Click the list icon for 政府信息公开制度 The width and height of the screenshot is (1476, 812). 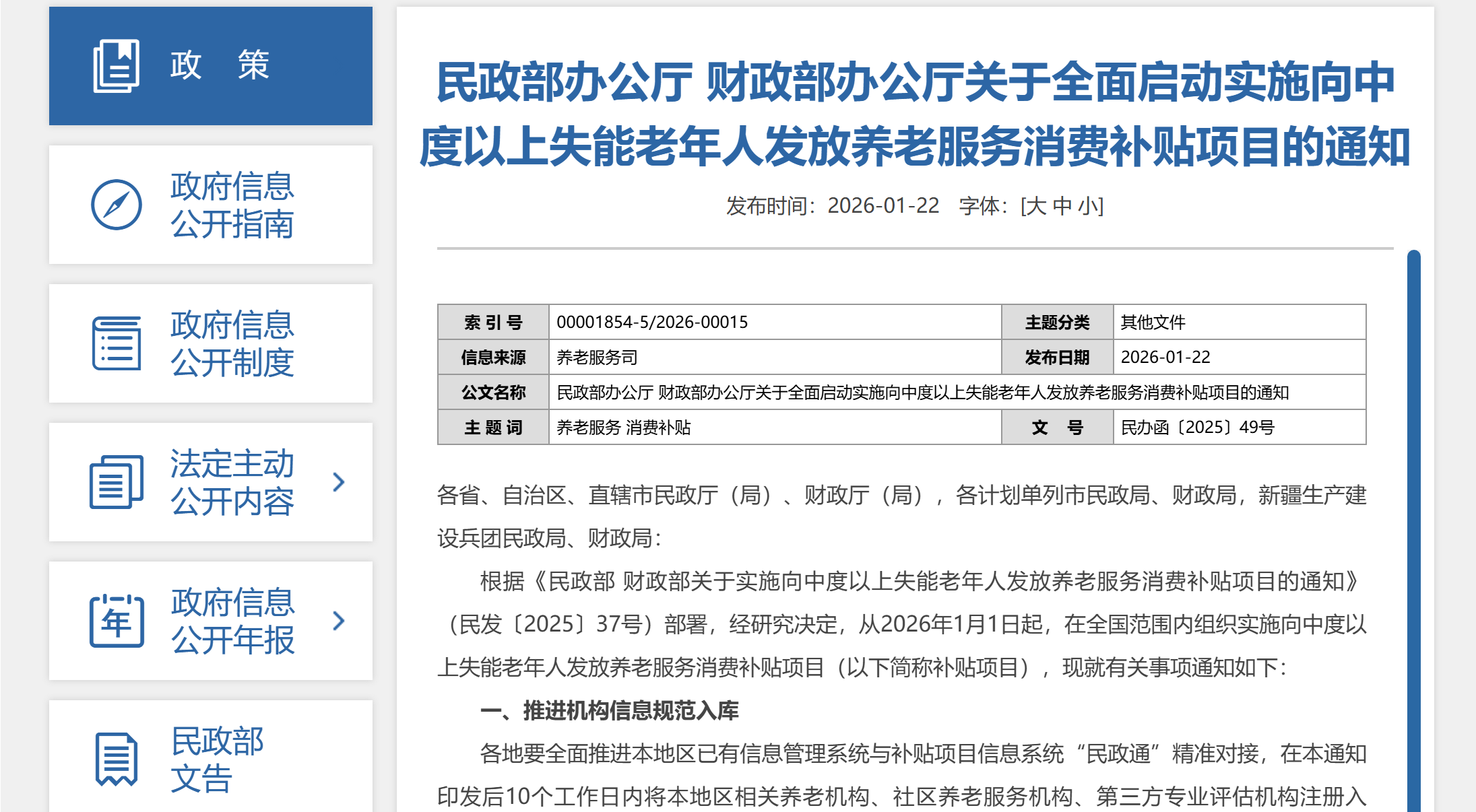(116, 343)
